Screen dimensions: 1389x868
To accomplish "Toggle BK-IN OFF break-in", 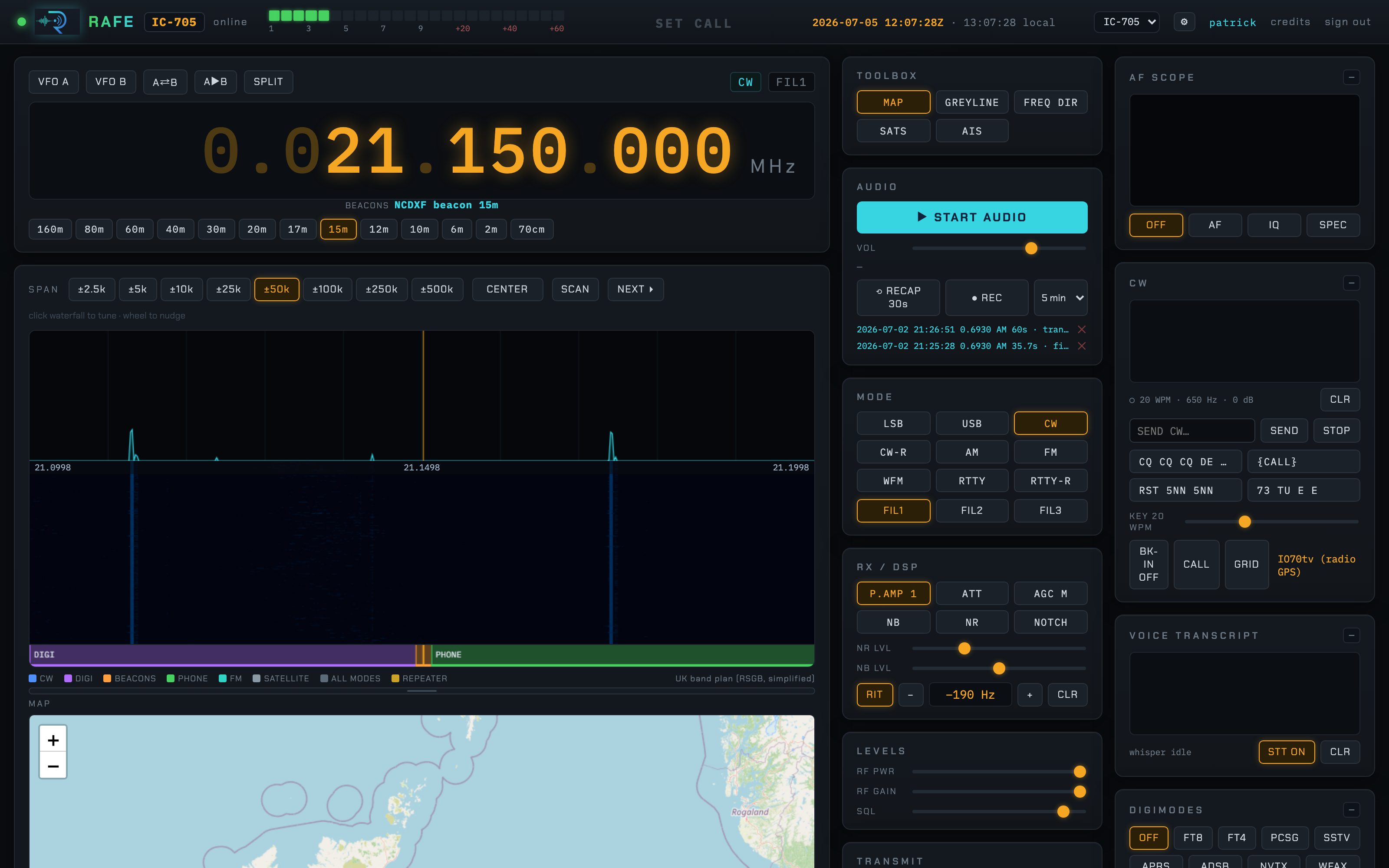I will click(1149, 564).
